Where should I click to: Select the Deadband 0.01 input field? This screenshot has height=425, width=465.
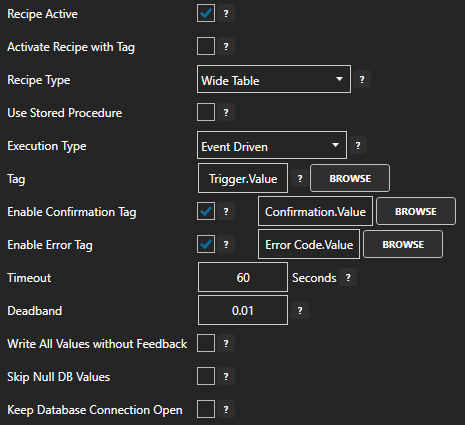coord(243,310)
